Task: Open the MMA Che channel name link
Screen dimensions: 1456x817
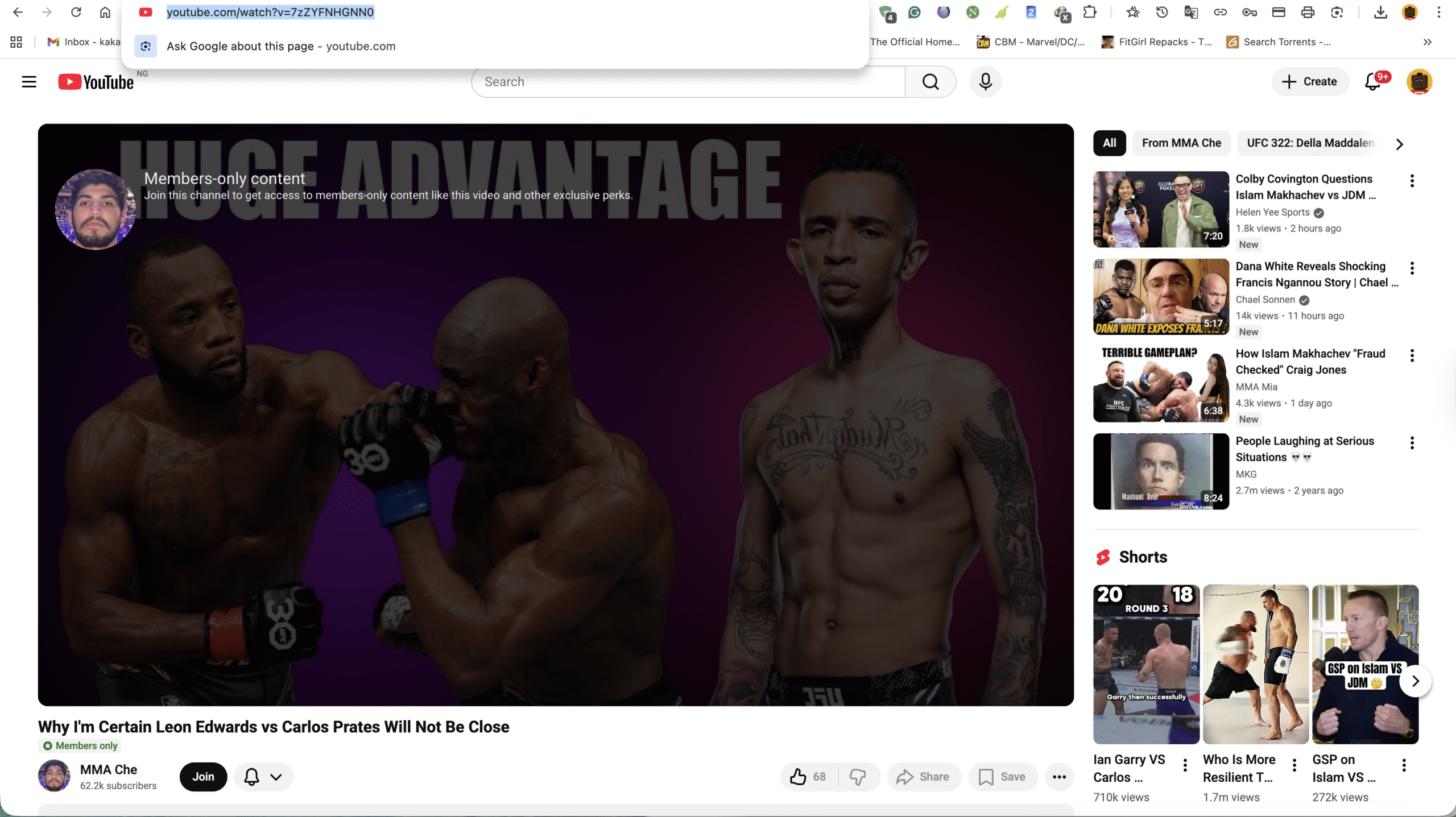Action: coord(109,769)
